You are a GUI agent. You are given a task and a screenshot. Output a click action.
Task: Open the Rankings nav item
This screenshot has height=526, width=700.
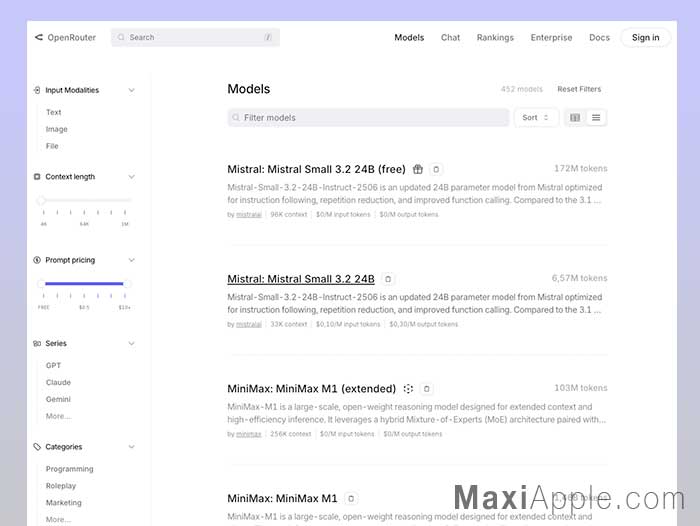tap(495, 38)
